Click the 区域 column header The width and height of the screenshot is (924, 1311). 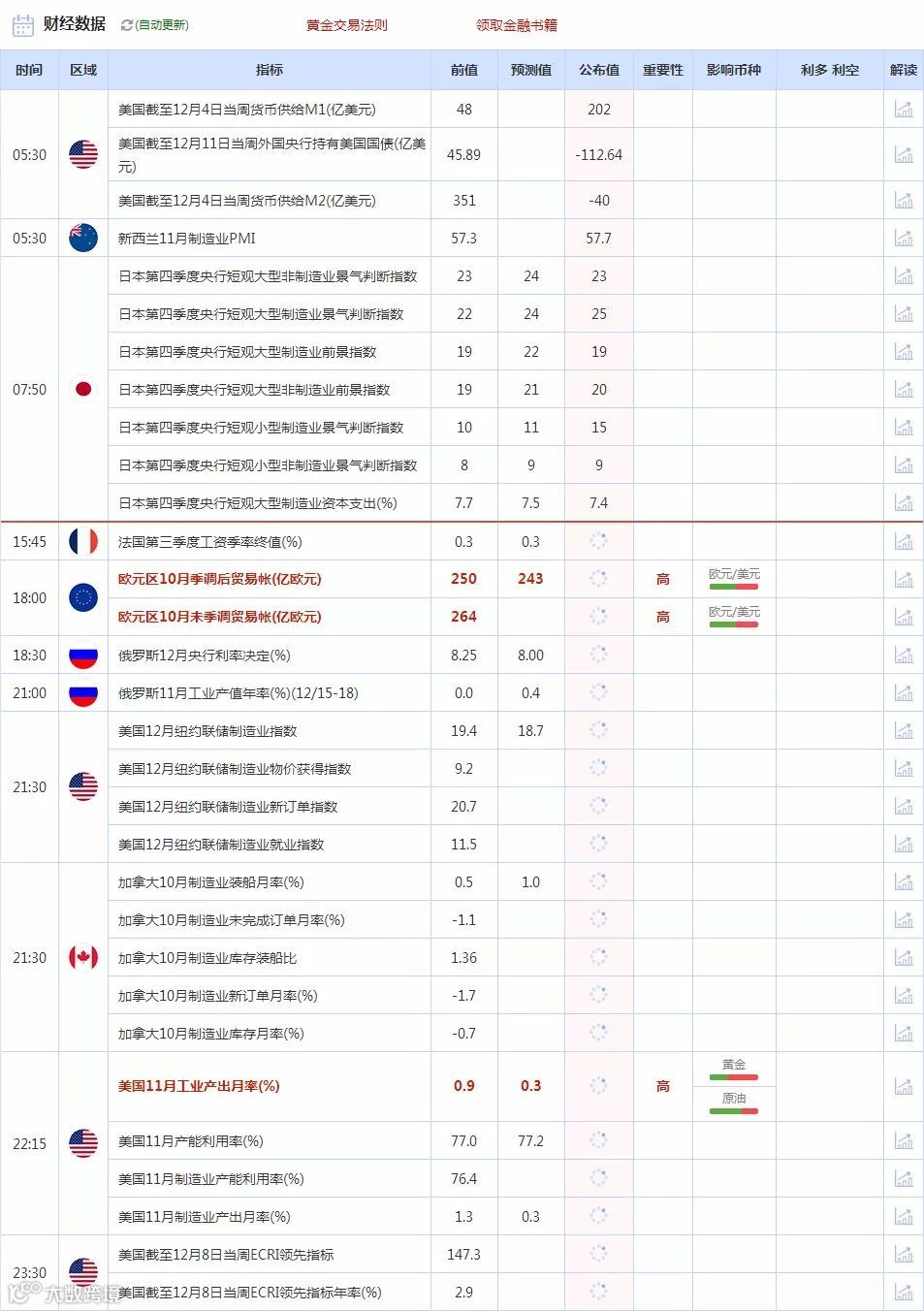click(x=83, y=70)
